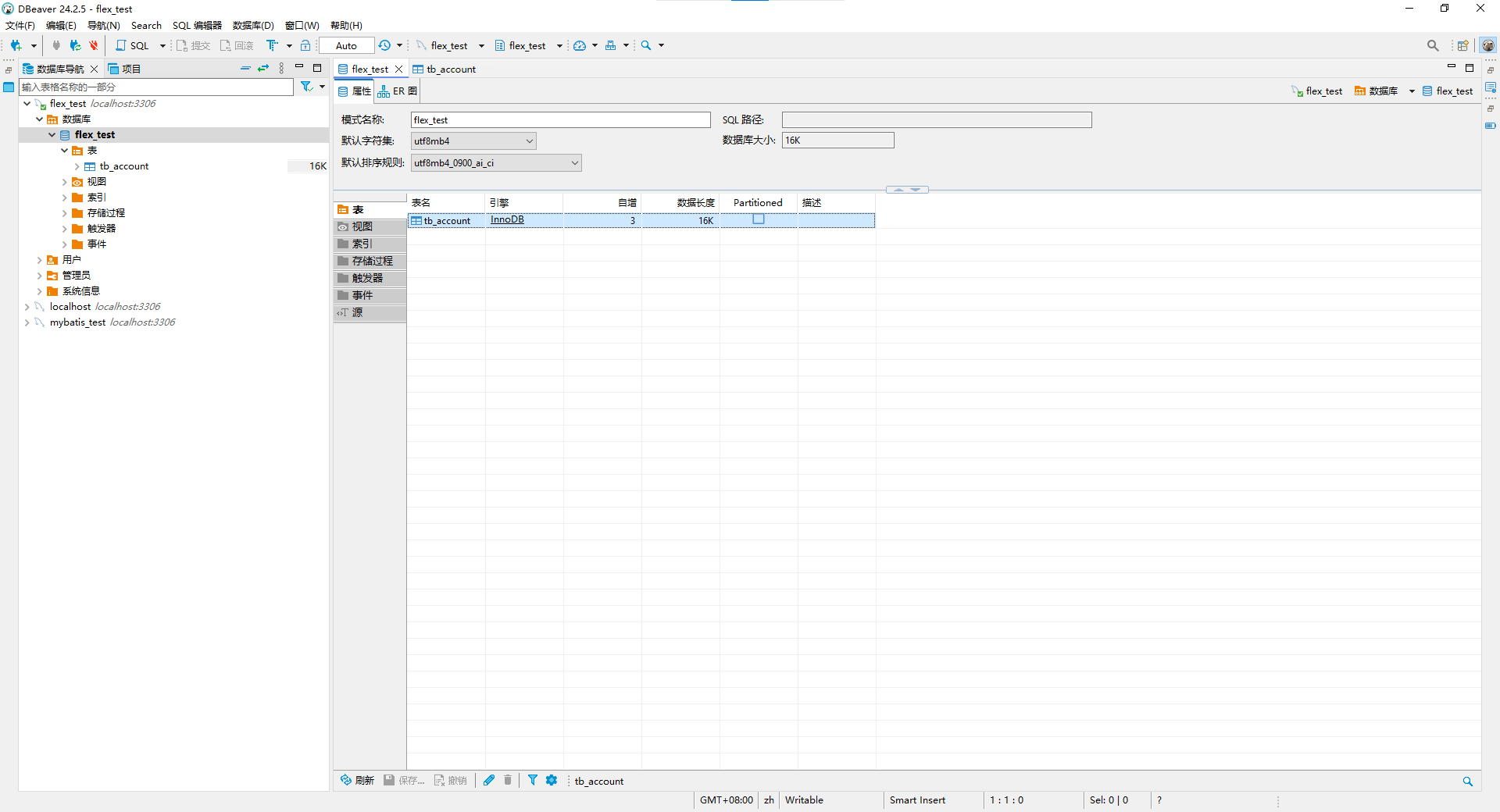
Task: Click the 数据库大小 16K field
Action: [x=838, y=141]
